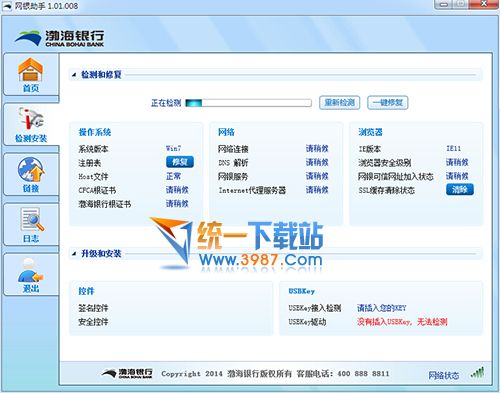Click 修复 button for 注册表
This screenshot has height=393, width=500.
tap(180, 162)
